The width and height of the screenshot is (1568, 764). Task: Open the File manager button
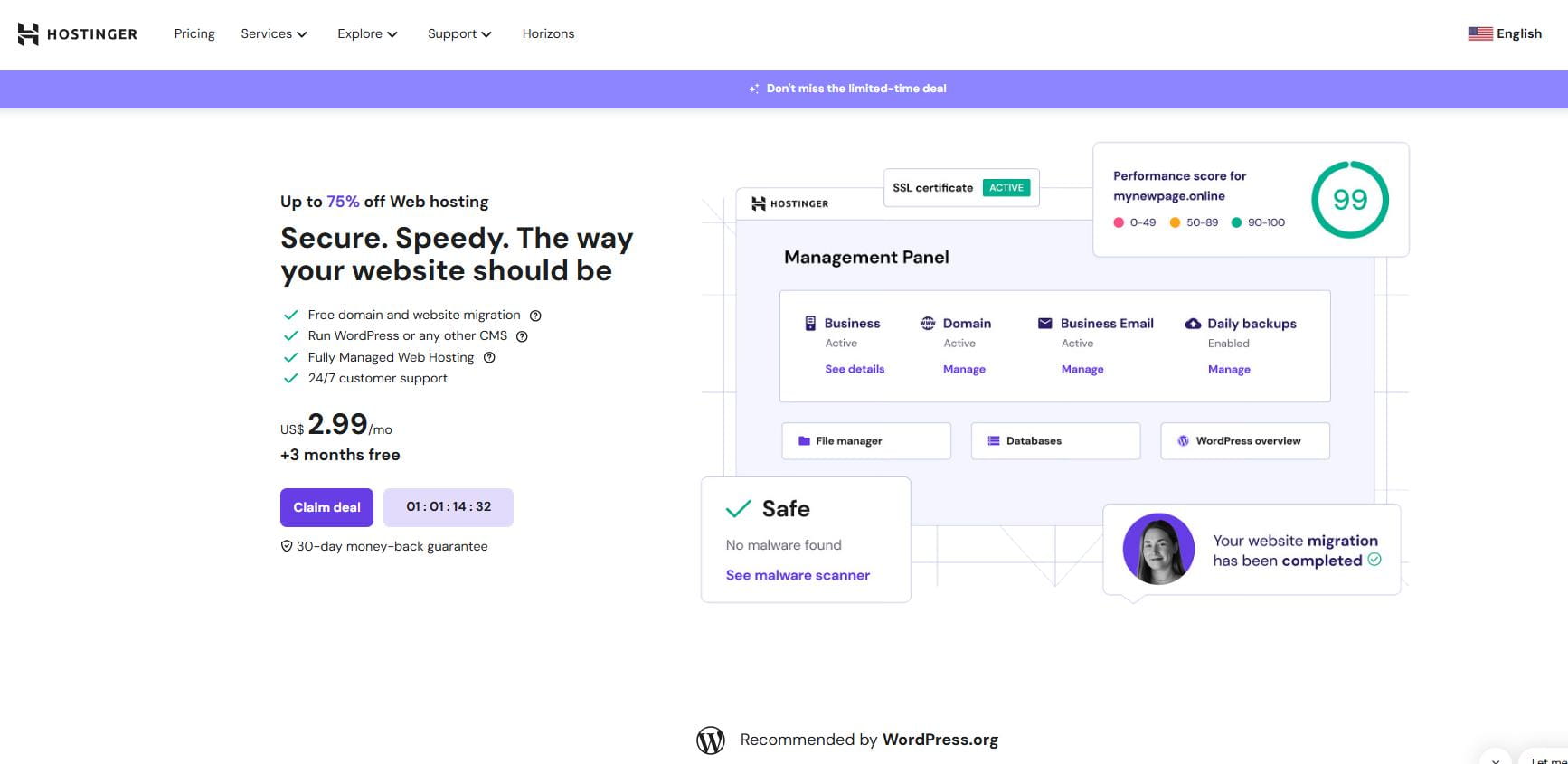pos(866,441)
